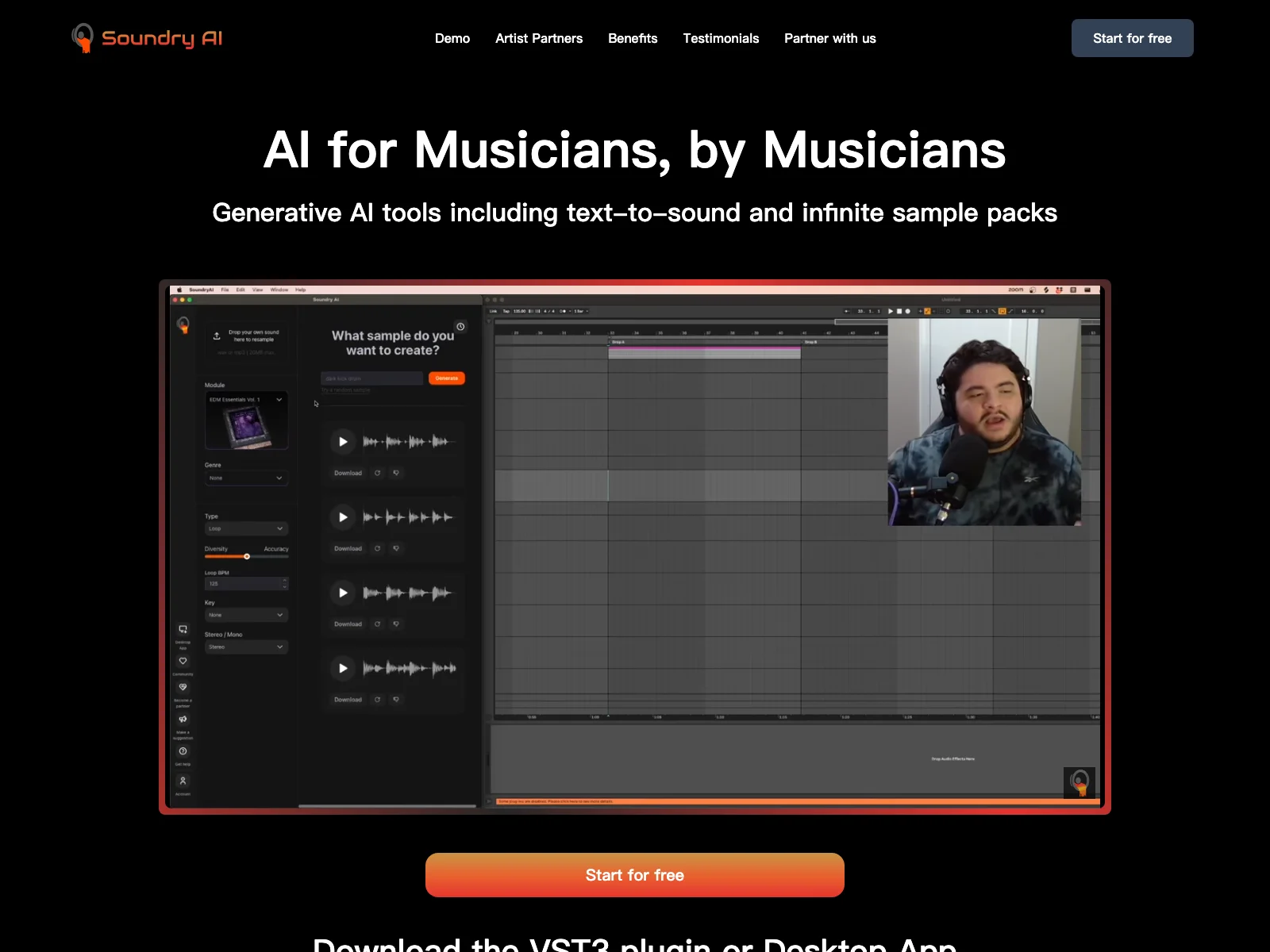Open the Artist Partners navigation link
The height and width of the screenshot is (952, 1270).
tap(539, 38)
